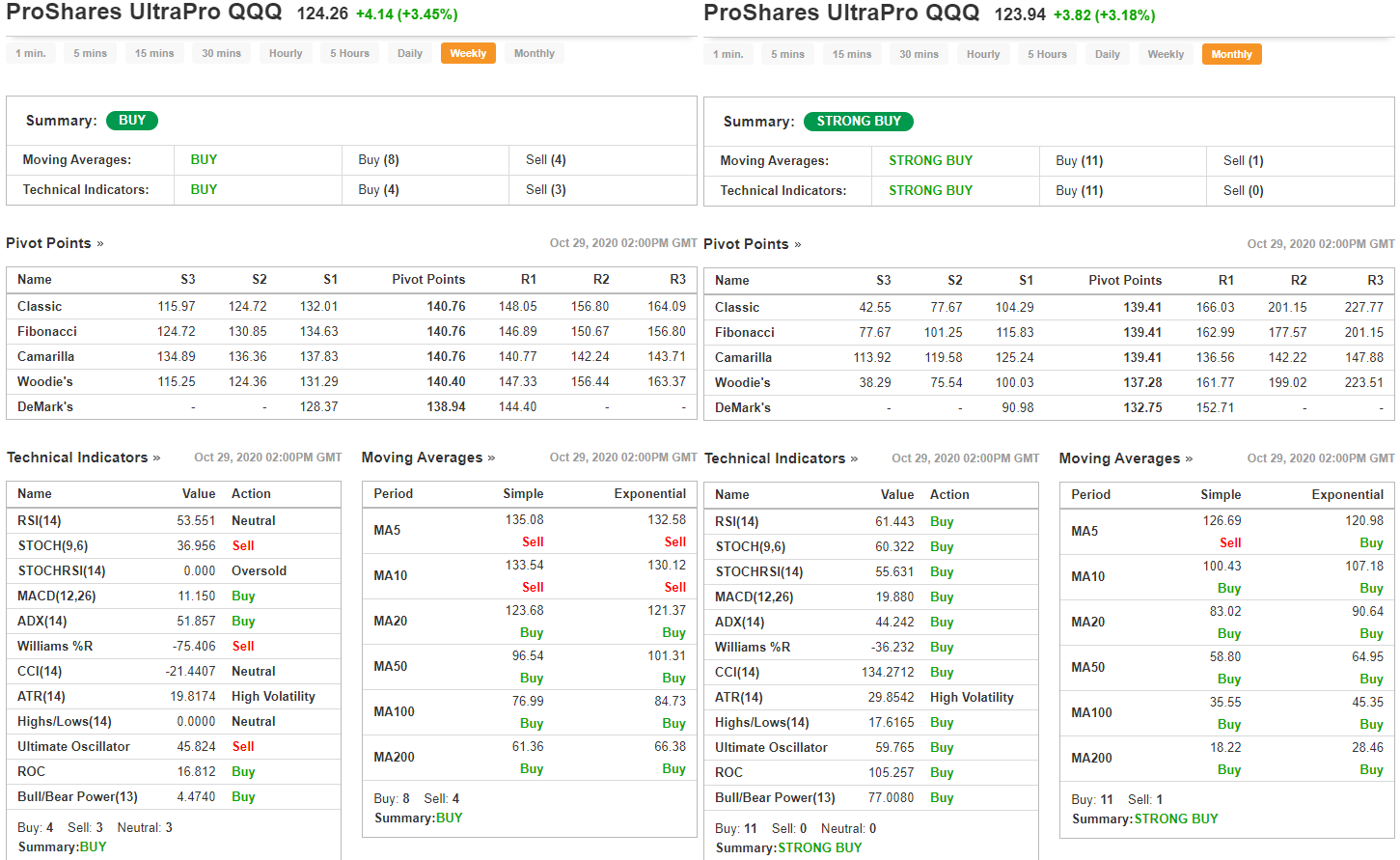Click MA200 simple value 61.36
This screenshot has width=1400, height=860.
tap(528, 746)
